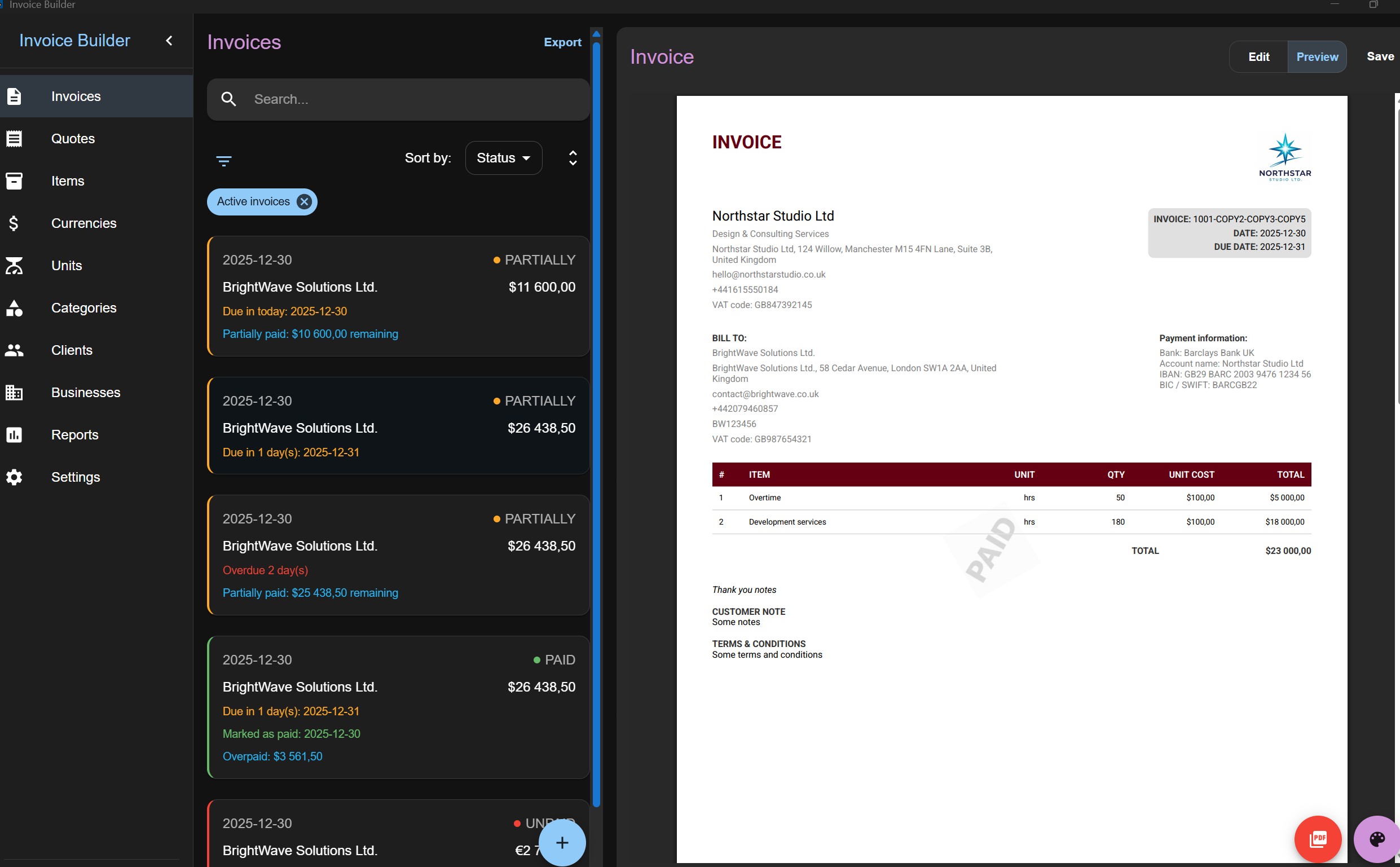Open Settings gear in sidebar
This screenshot has width=1400, height=867.
point(14,477)
